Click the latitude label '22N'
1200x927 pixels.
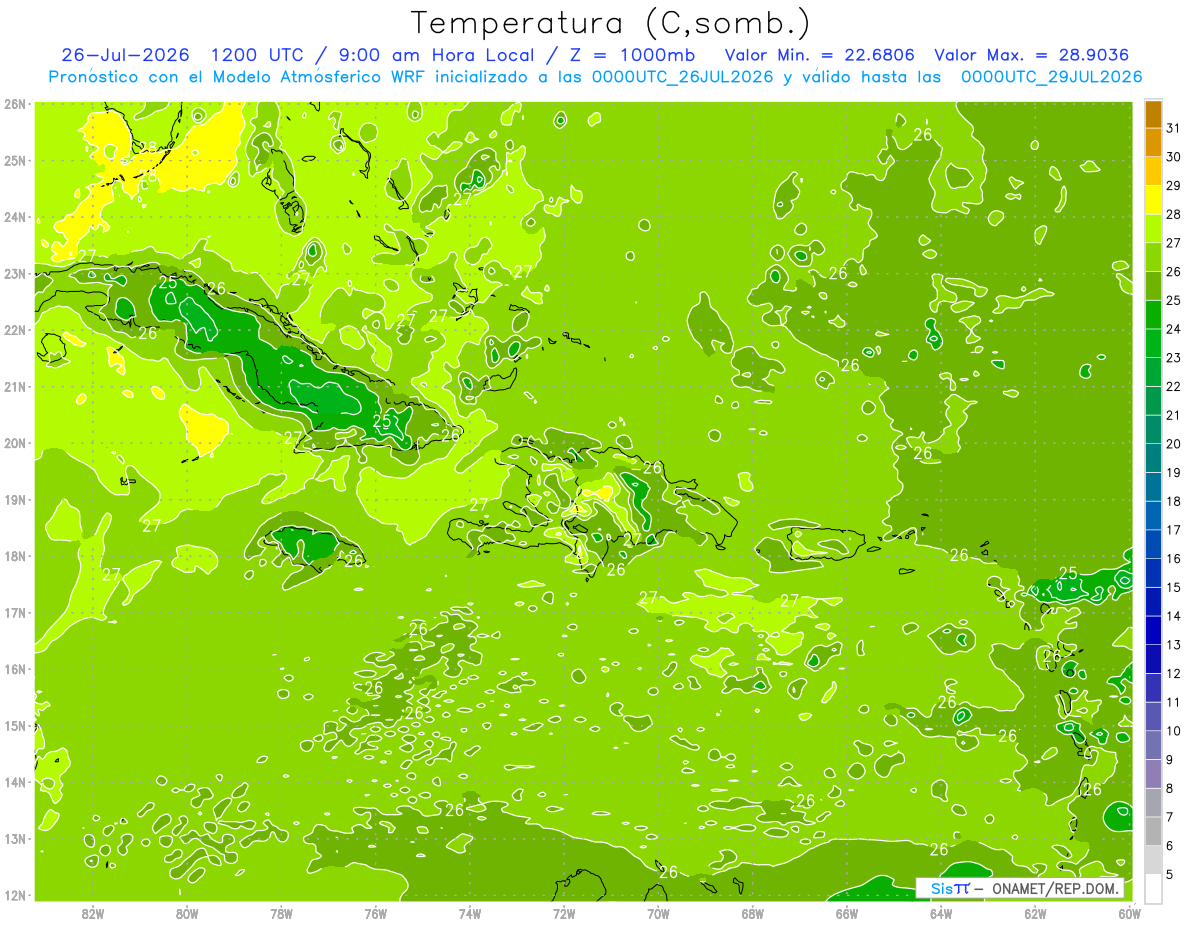[15, 330]
